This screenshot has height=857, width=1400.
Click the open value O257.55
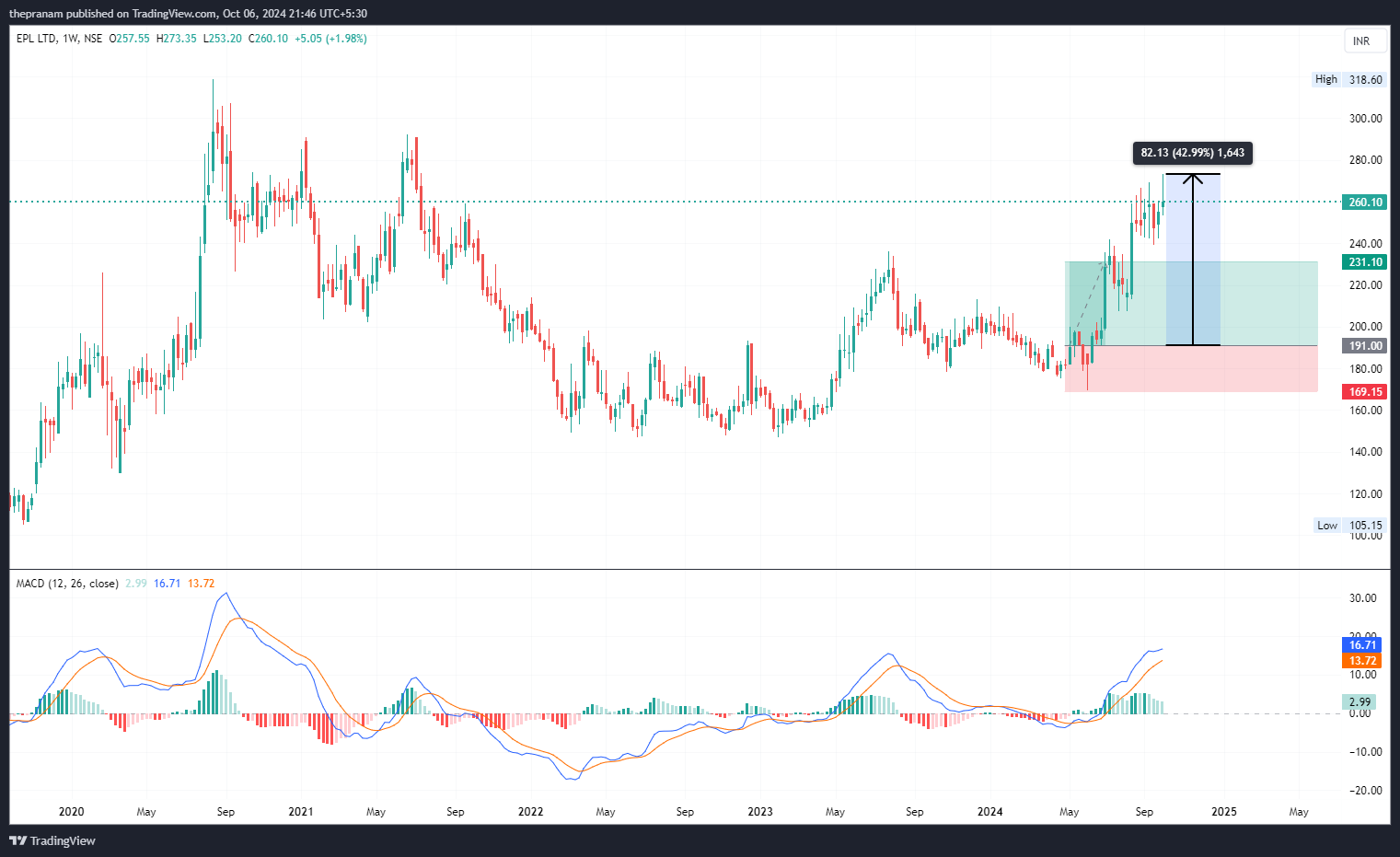point(129,39)
